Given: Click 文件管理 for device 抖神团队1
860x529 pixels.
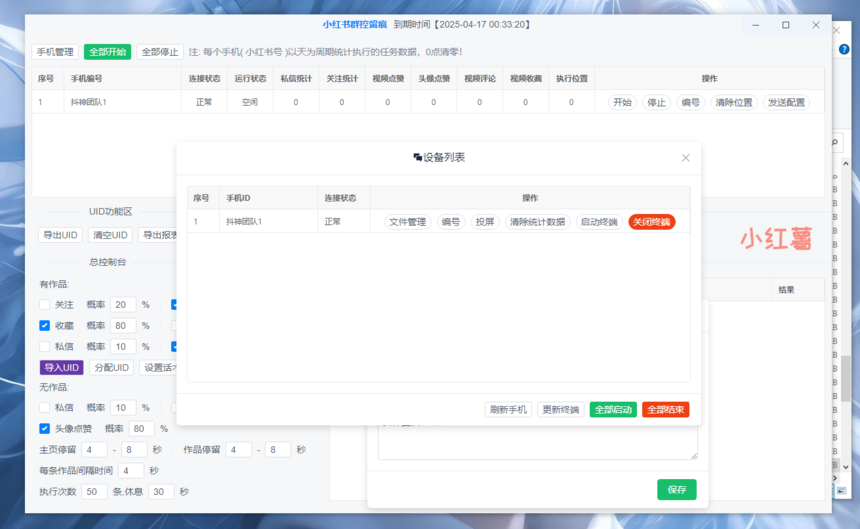Looking at the screenshot, I should pos(408,222).
